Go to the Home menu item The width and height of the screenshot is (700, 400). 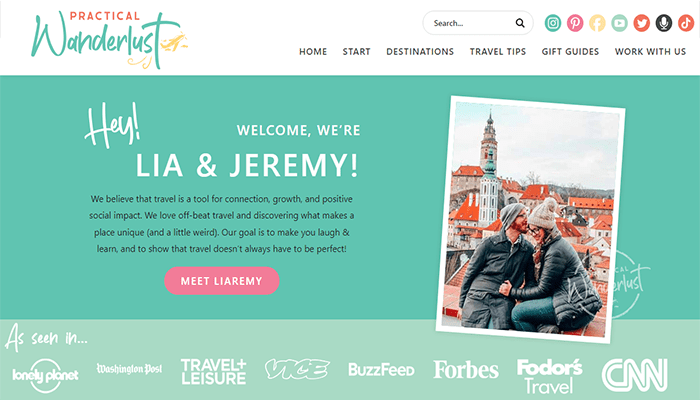(x=313, y=52)
